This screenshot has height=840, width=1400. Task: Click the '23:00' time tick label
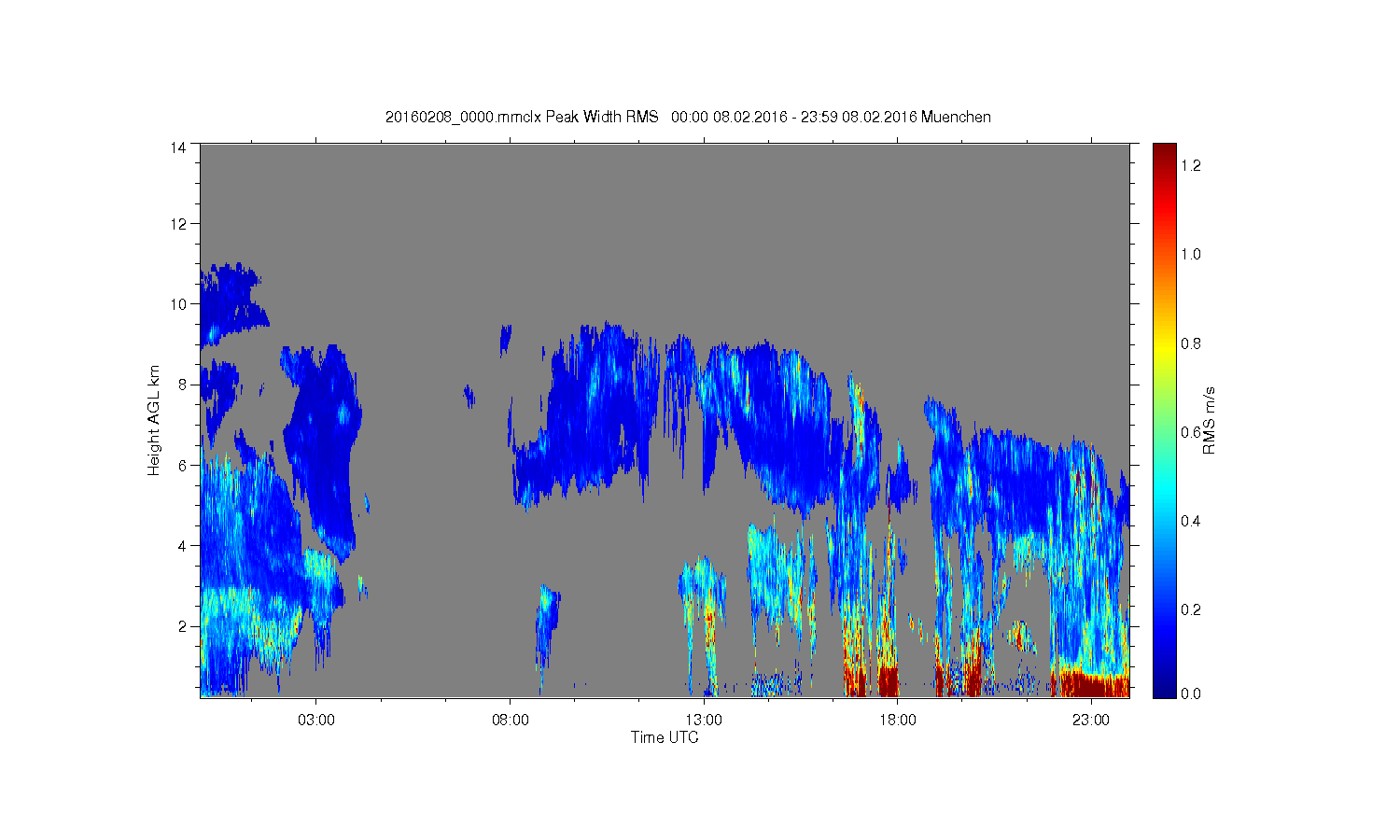coord(1091,721)
